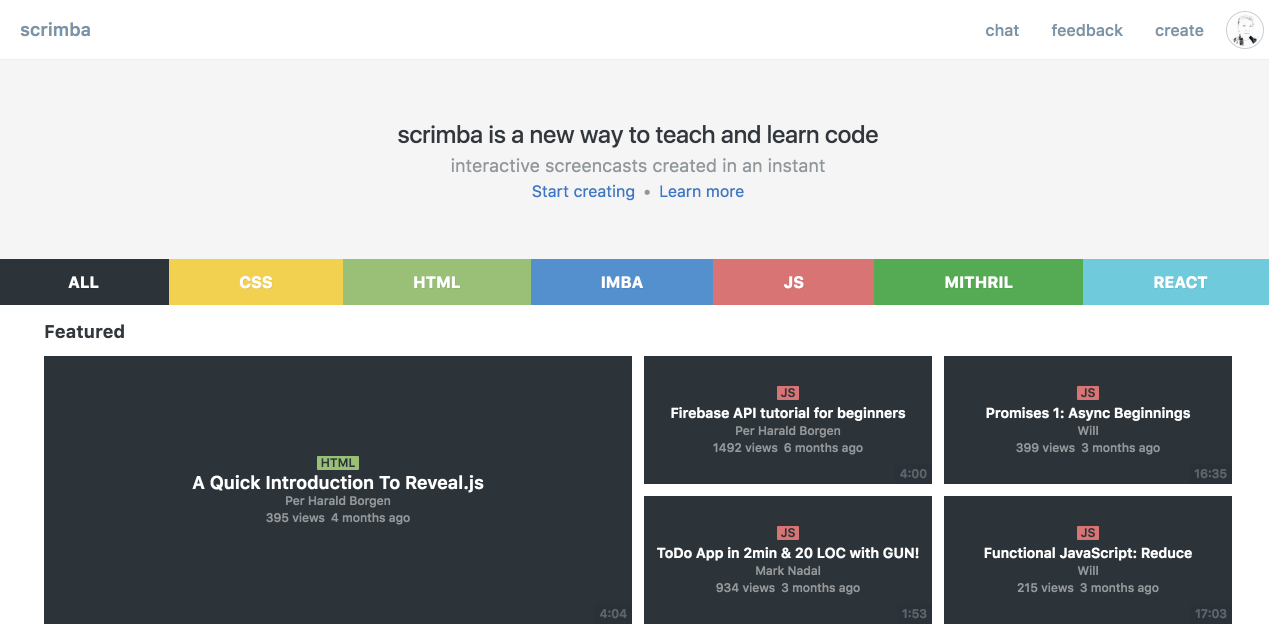Open Promises 1: Async Beginnings screencast
This screenshot has width=1269, height=634.
pyautogui.click(x=1088, y=413)
